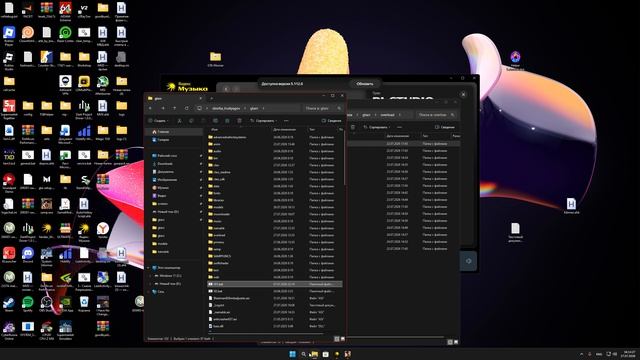This screenshot has height=360, width=640.
Task: Select the "audio" folder row
Action: tap(275, 151)
